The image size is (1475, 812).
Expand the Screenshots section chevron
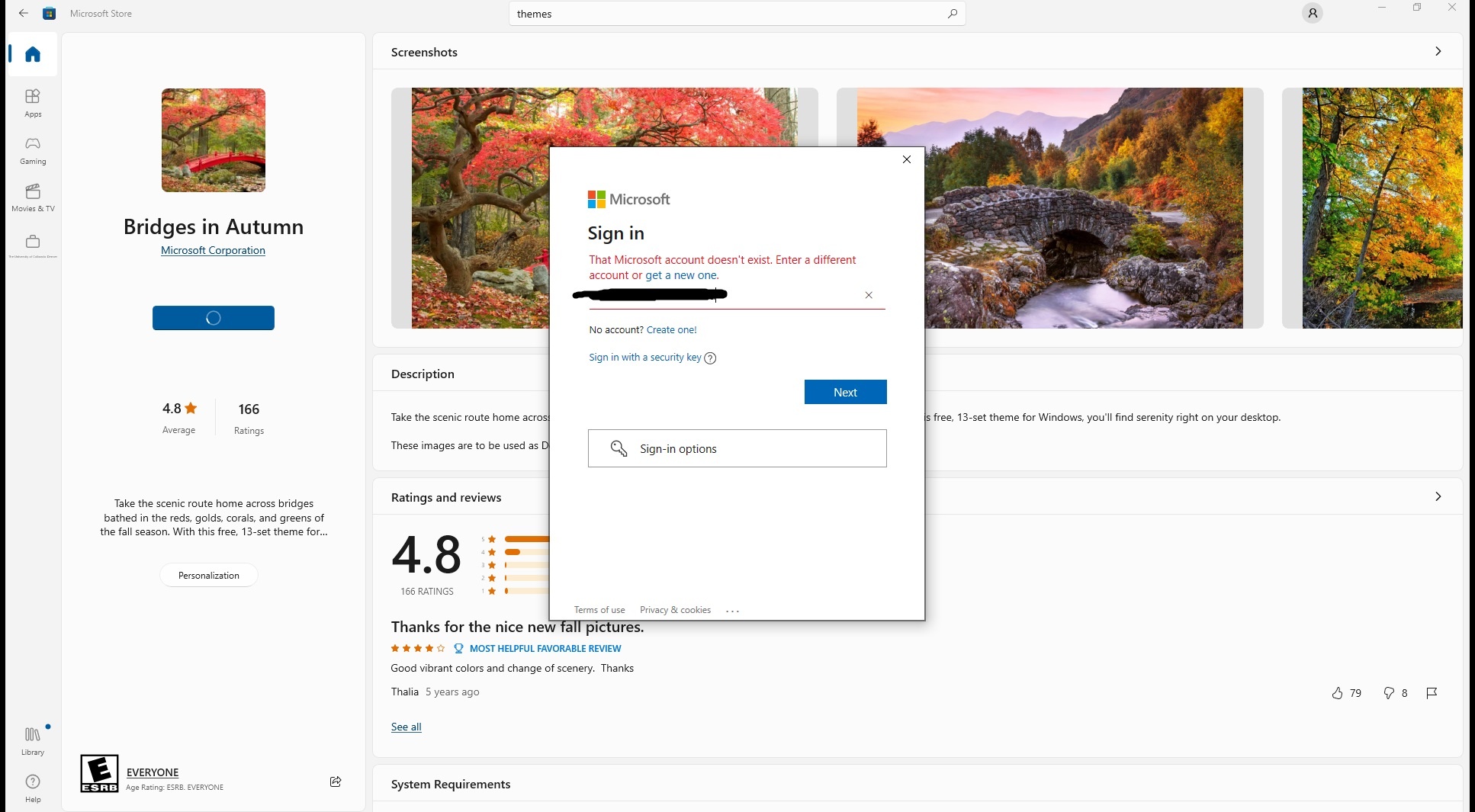pyautogui.click(x=1438, y=51)
